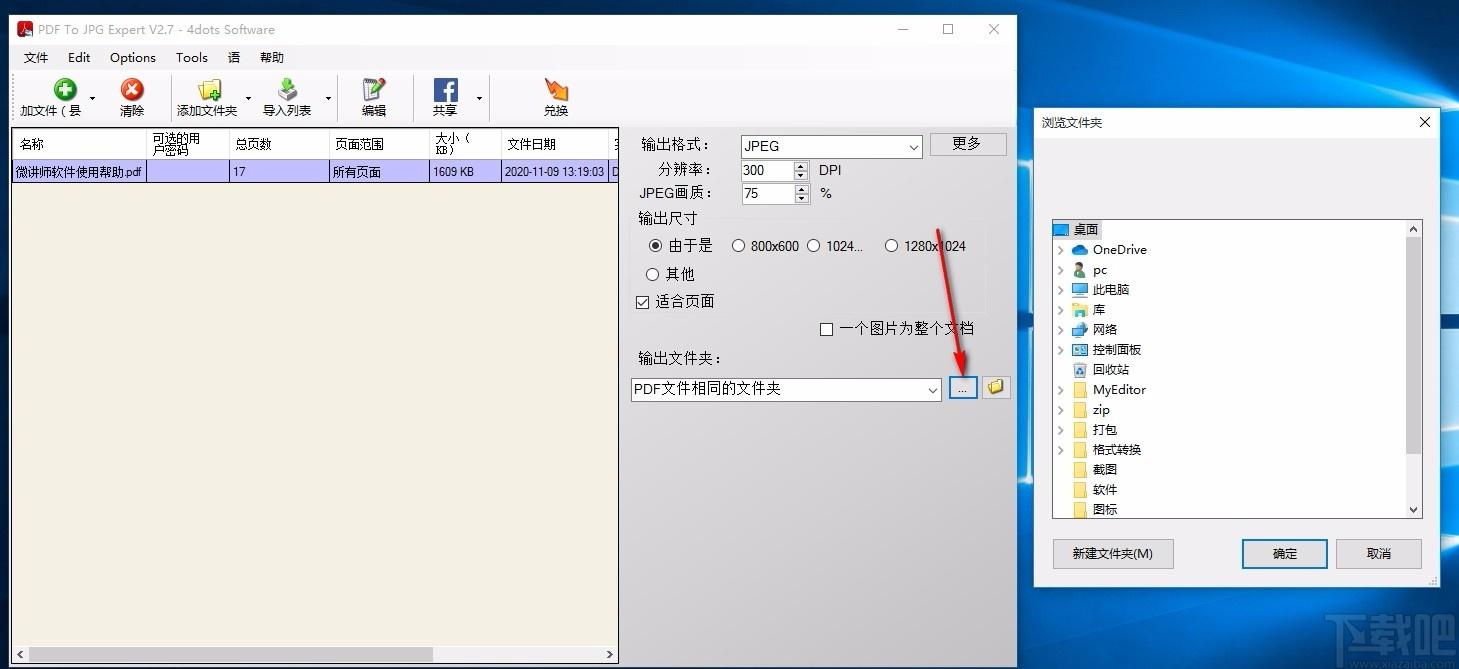Select the 此电脑 computer icon
The image size is (1459, 669).
coord(1079,290)
